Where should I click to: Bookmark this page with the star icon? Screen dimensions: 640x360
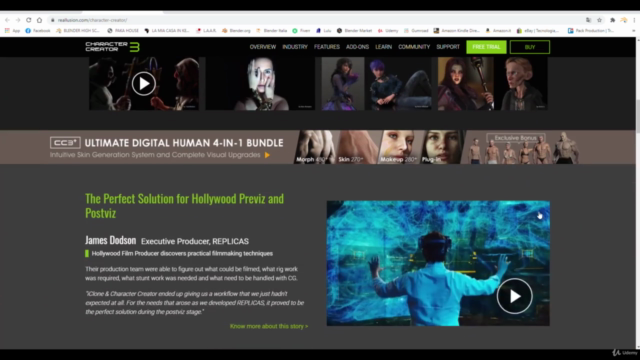click(x=599, y=20)
